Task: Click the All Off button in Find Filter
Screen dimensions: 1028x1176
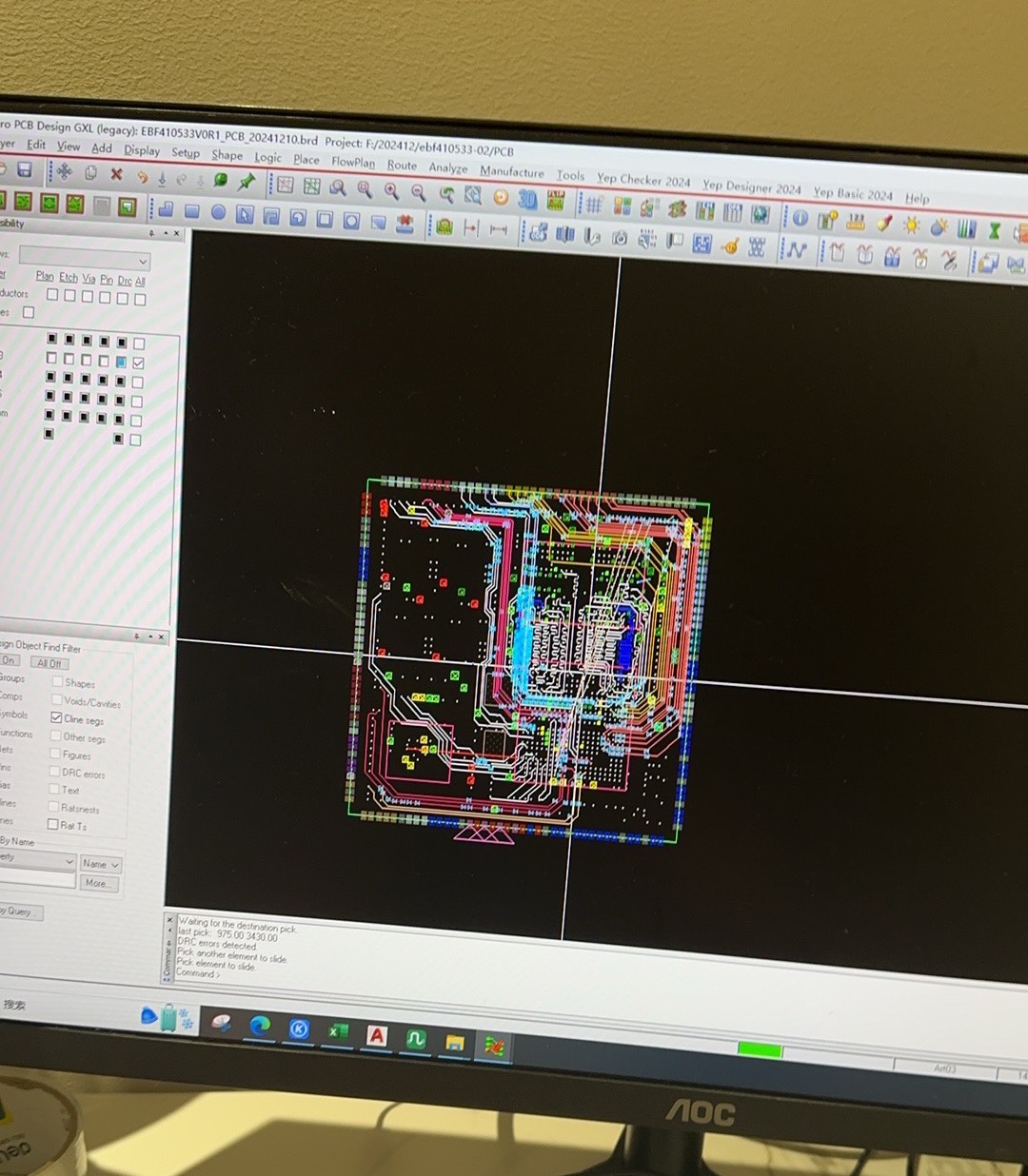Action: click(x=49, y=663)
